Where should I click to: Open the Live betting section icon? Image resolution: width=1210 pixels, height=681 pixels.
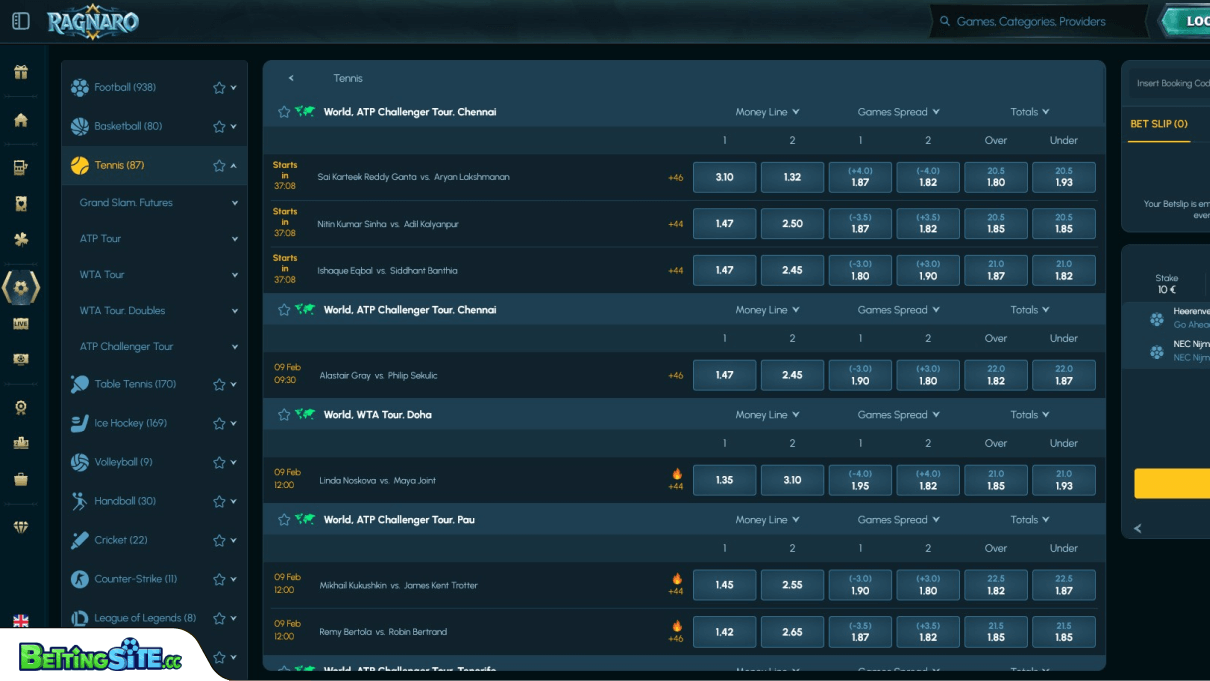[20, 323]
